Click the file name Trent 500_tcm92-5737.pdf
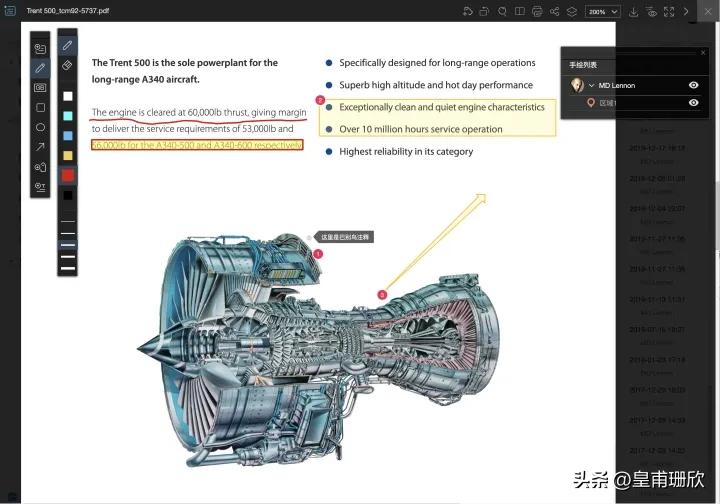720x504 pixels. click(x=68, y=11)
